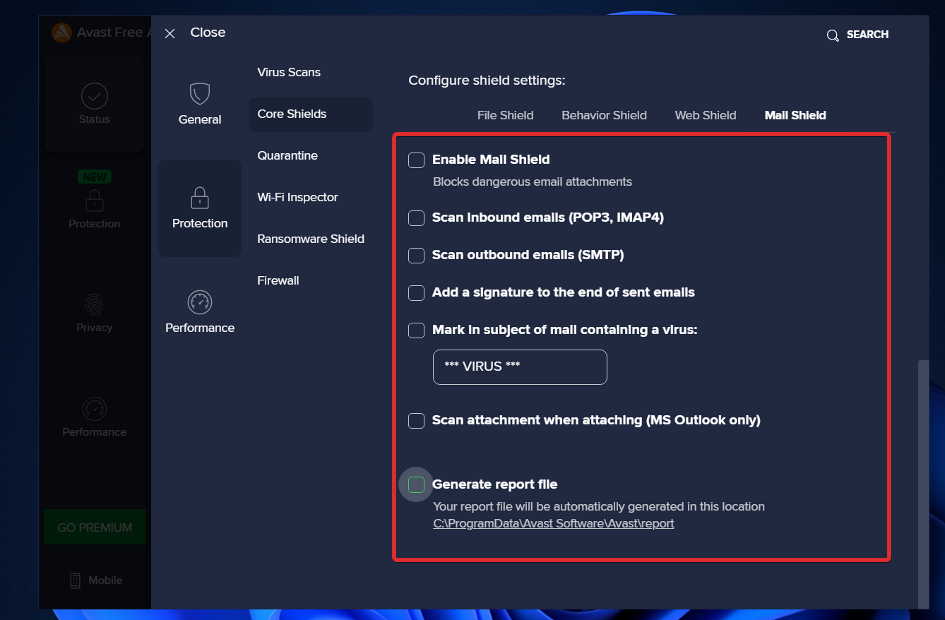Enable Mail Shield checkbox
945x620 pixels.
coord(416,160)
